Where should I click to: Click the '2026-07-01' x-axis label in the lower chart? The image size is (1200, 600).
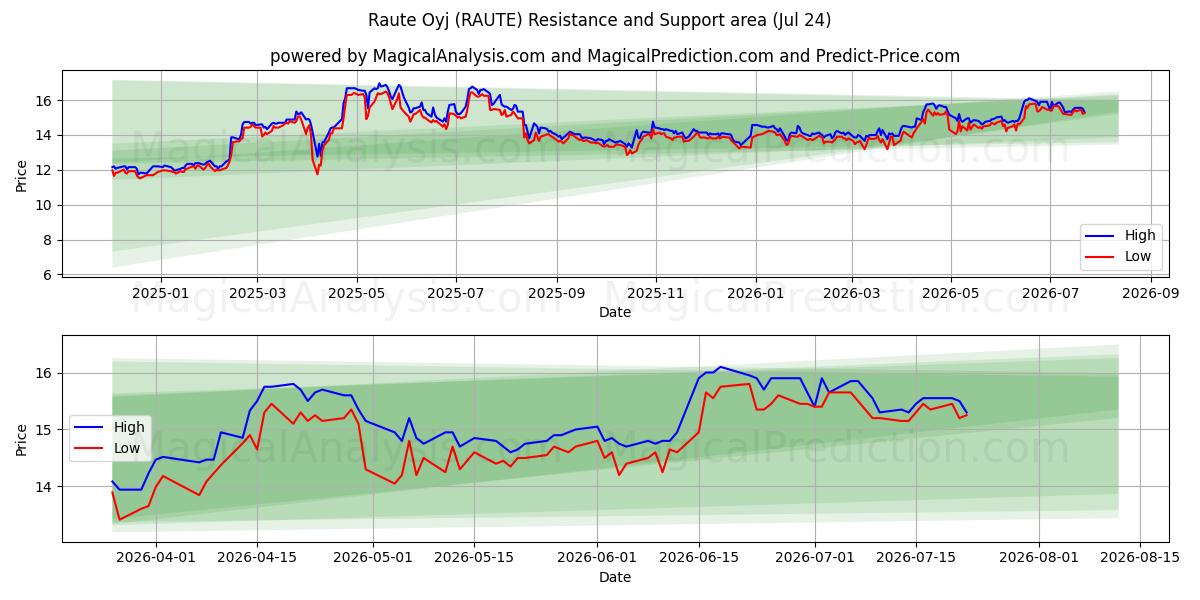point(814,559)
